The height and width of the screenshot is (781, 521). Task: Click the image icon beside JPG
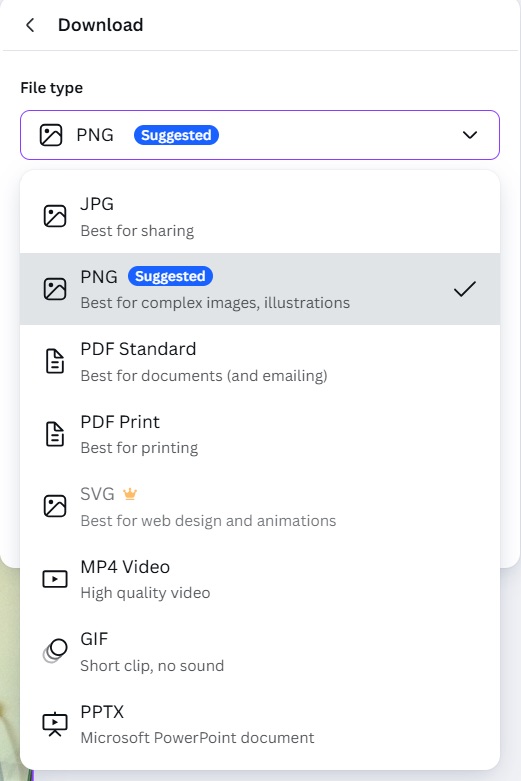coord(55,216)
